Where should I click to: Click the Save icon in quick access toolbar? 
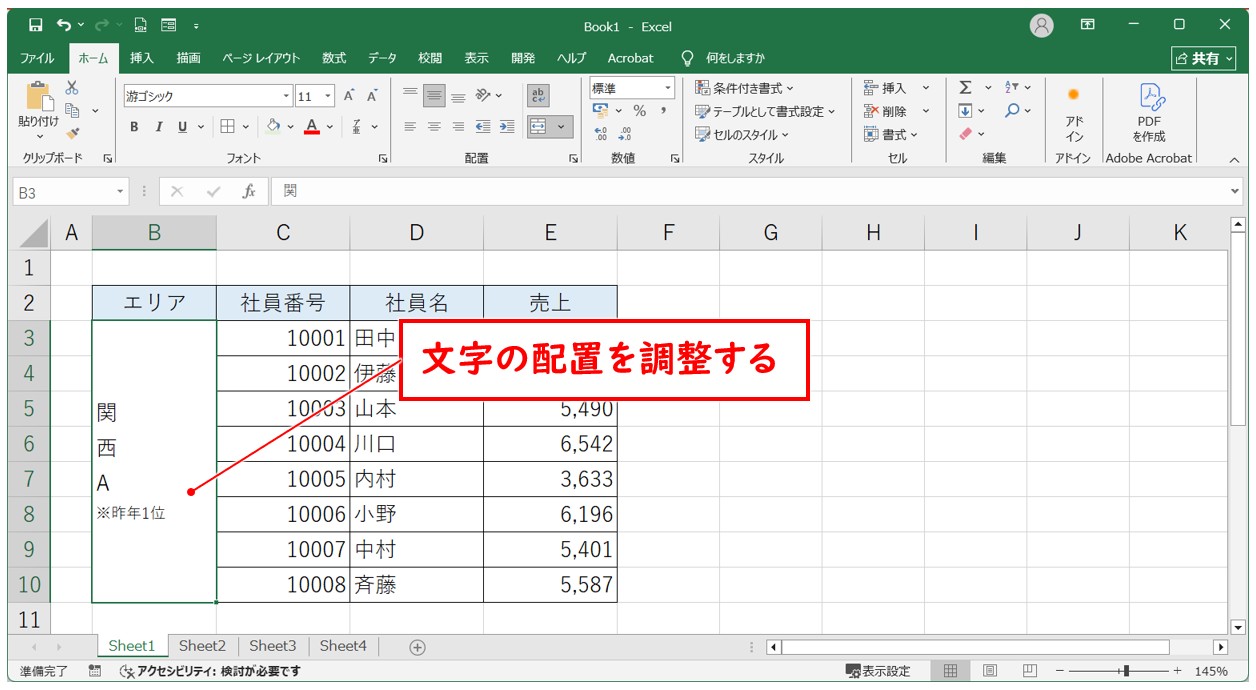pyautogui.click(x=36, y=25)
